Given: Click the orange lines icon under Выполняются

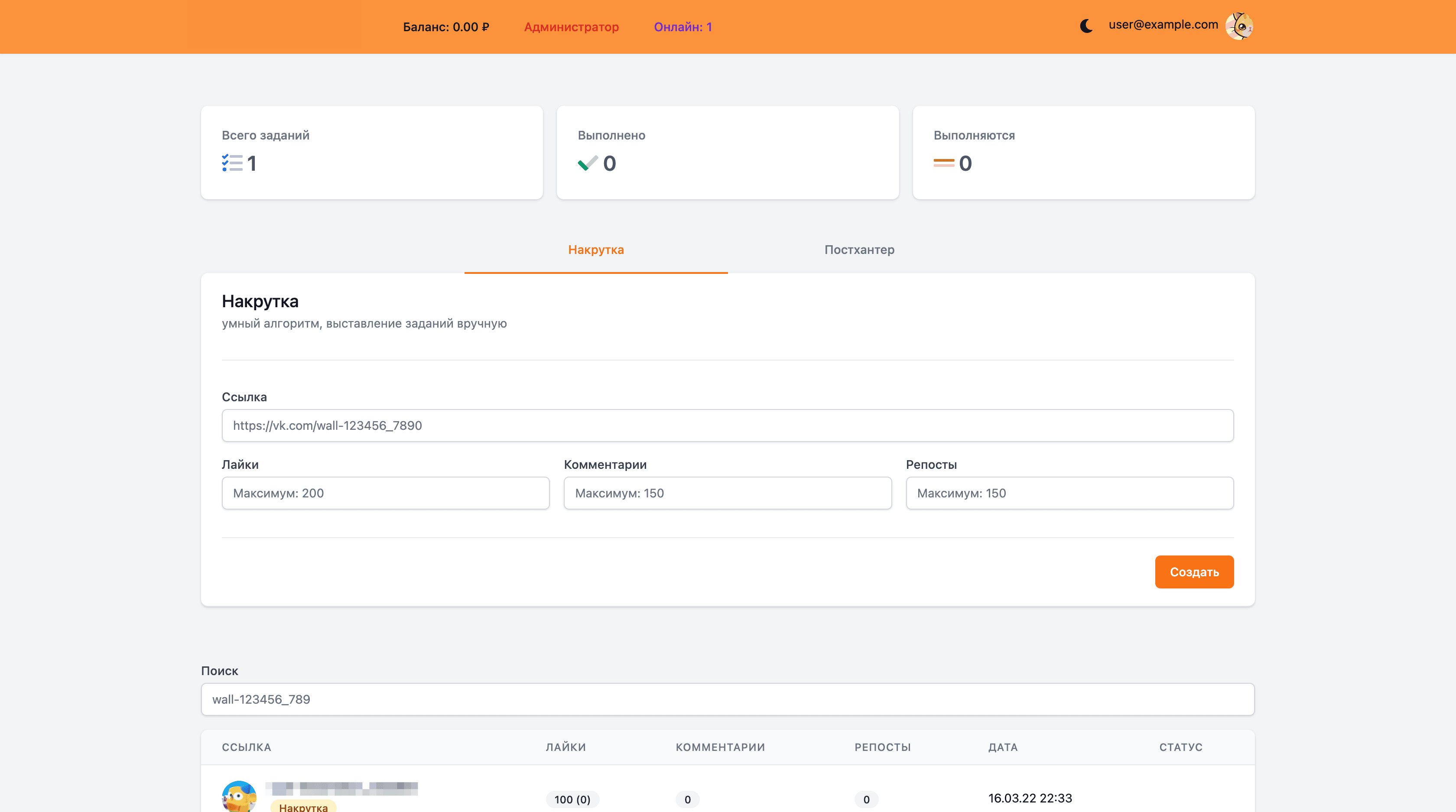Looking at the screenshot, I should [x=943, y=163].
